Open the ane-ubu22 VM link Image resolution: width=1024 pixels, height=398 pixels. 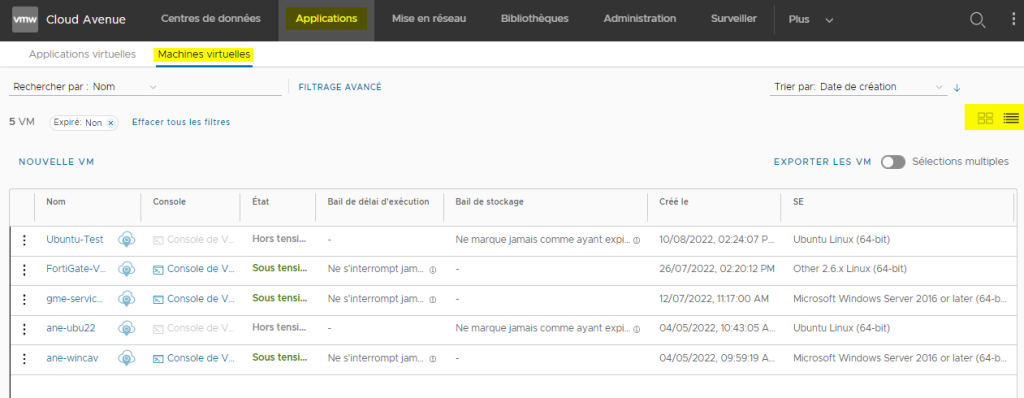point(71,328)
